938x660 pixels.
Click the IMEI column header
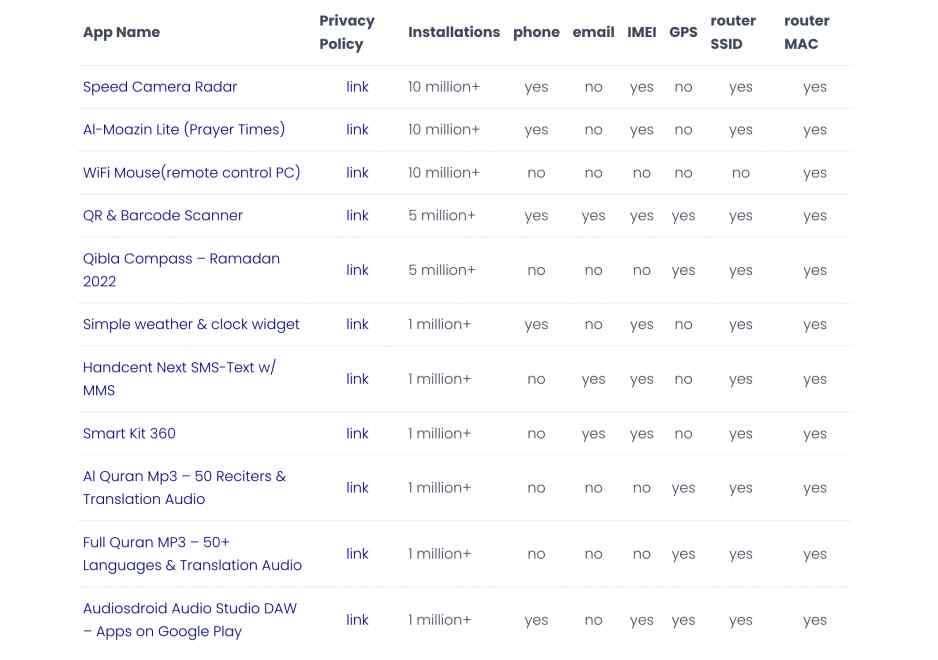[642, 32]
